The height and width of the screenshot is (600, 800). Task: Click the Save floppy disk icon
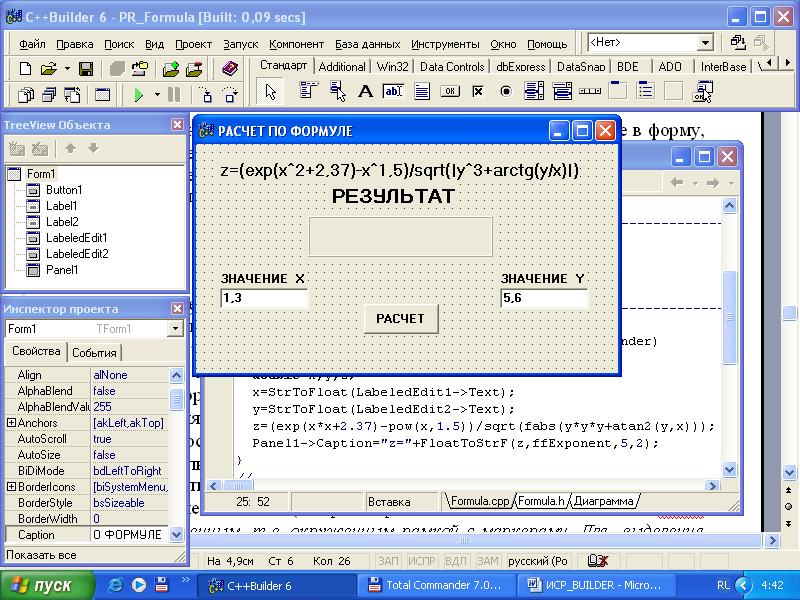[85, 68]
